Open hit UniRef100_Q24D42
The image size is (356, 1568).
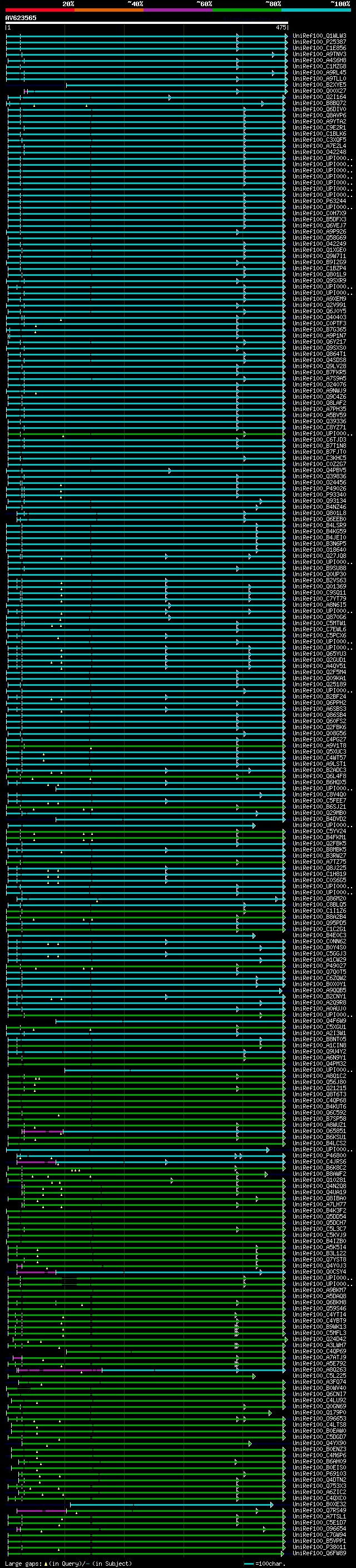click(319, 1340)
